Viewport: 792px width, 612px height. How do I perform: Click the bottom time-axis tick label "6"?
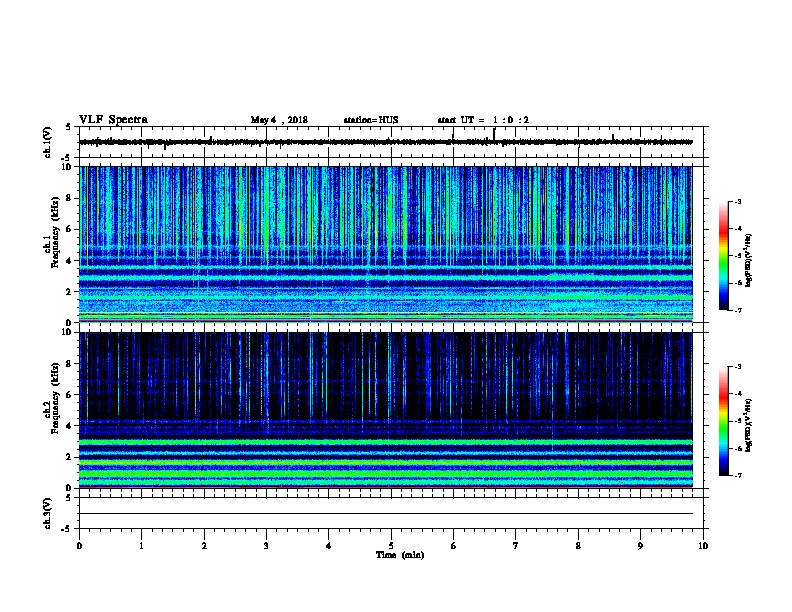click(x=454, y=546)
